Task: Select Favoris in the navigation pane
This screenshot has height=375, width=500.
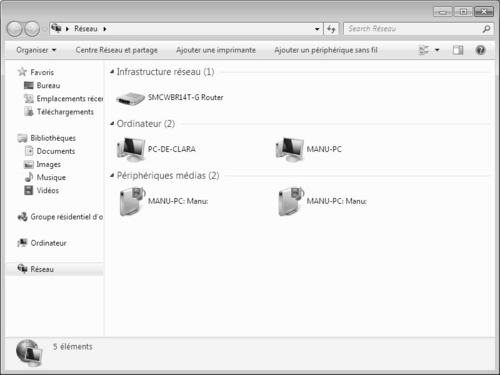Action: (42, 72)
